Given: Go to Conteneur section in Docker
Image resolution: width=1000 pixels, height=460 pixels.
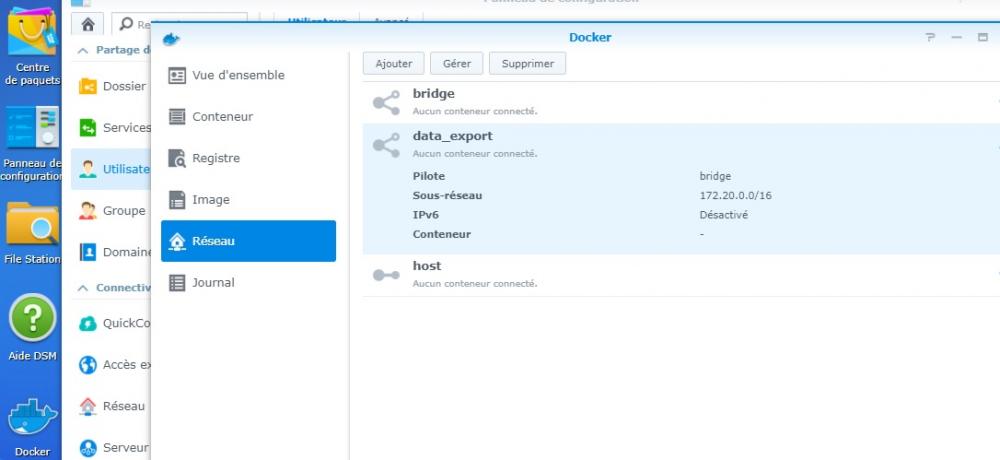Looking at the screenshot, I should [x=249, y=117].
